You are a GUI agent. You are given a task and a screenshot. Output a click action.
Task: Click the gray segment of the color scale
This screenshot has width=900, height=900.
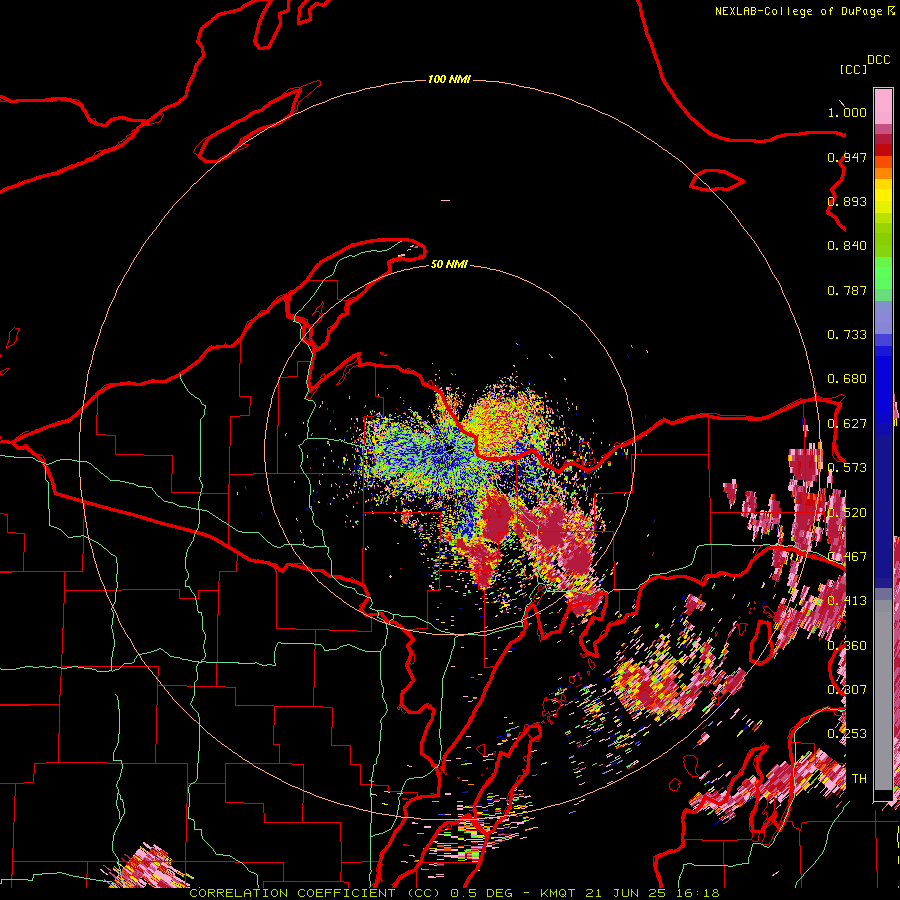(x=883, y=695)
